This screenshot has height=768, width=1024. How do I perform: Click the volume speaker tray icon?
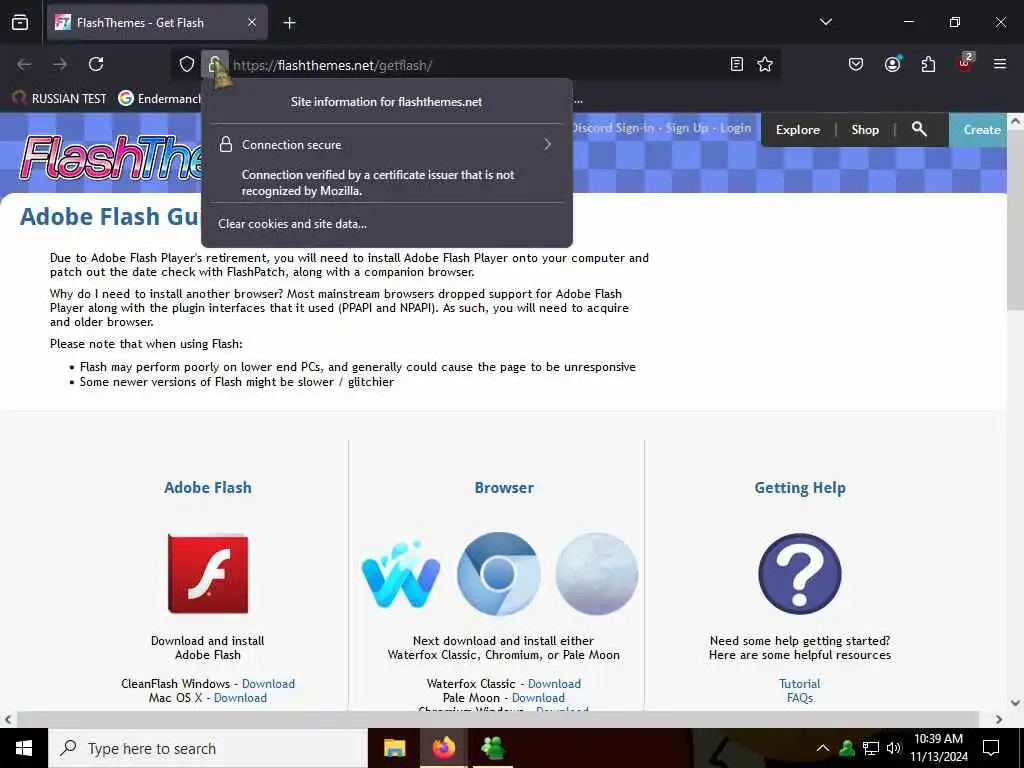[x=893, y=748]
